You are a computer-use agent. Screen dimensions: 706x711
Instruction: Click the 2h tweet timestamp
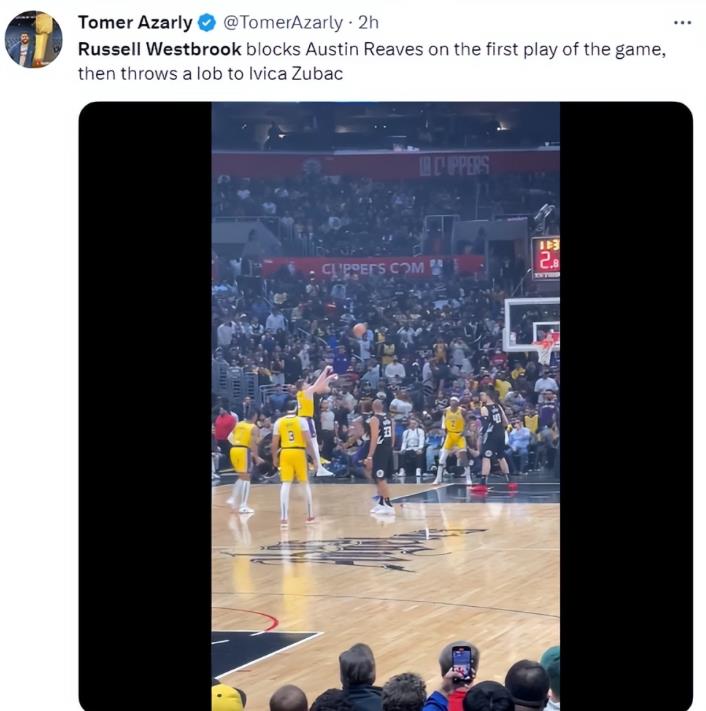(x=368, y=22)
